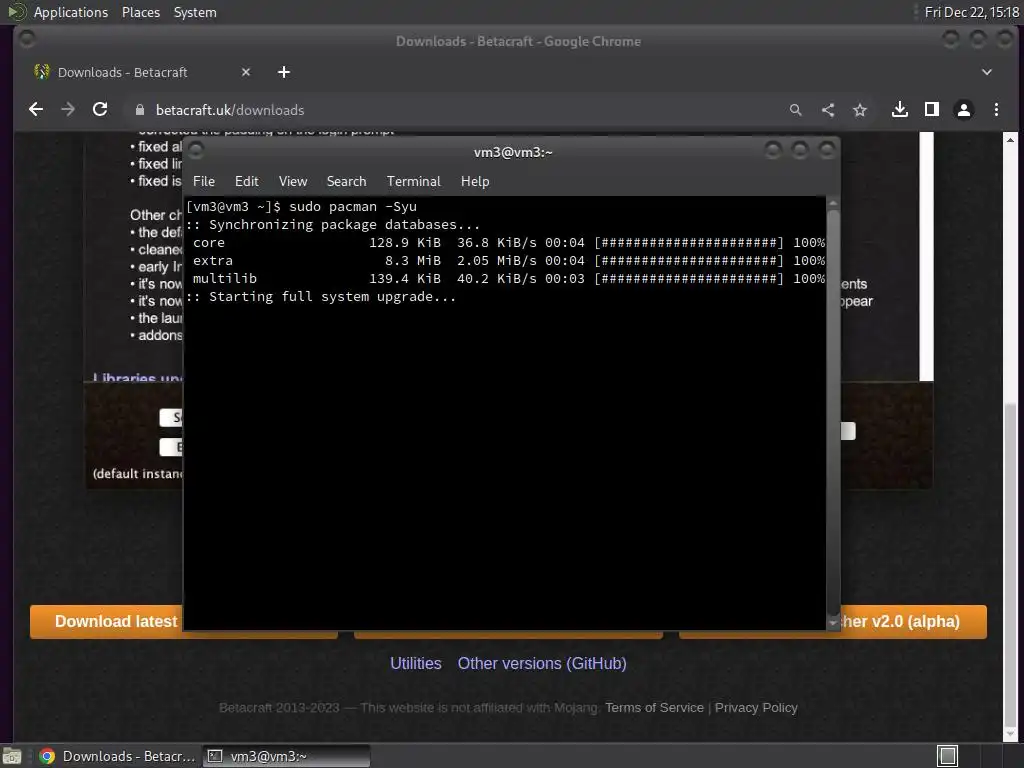Go forward in Chrome history
The image size is (1024, 768).
click(x=68, y=110)
